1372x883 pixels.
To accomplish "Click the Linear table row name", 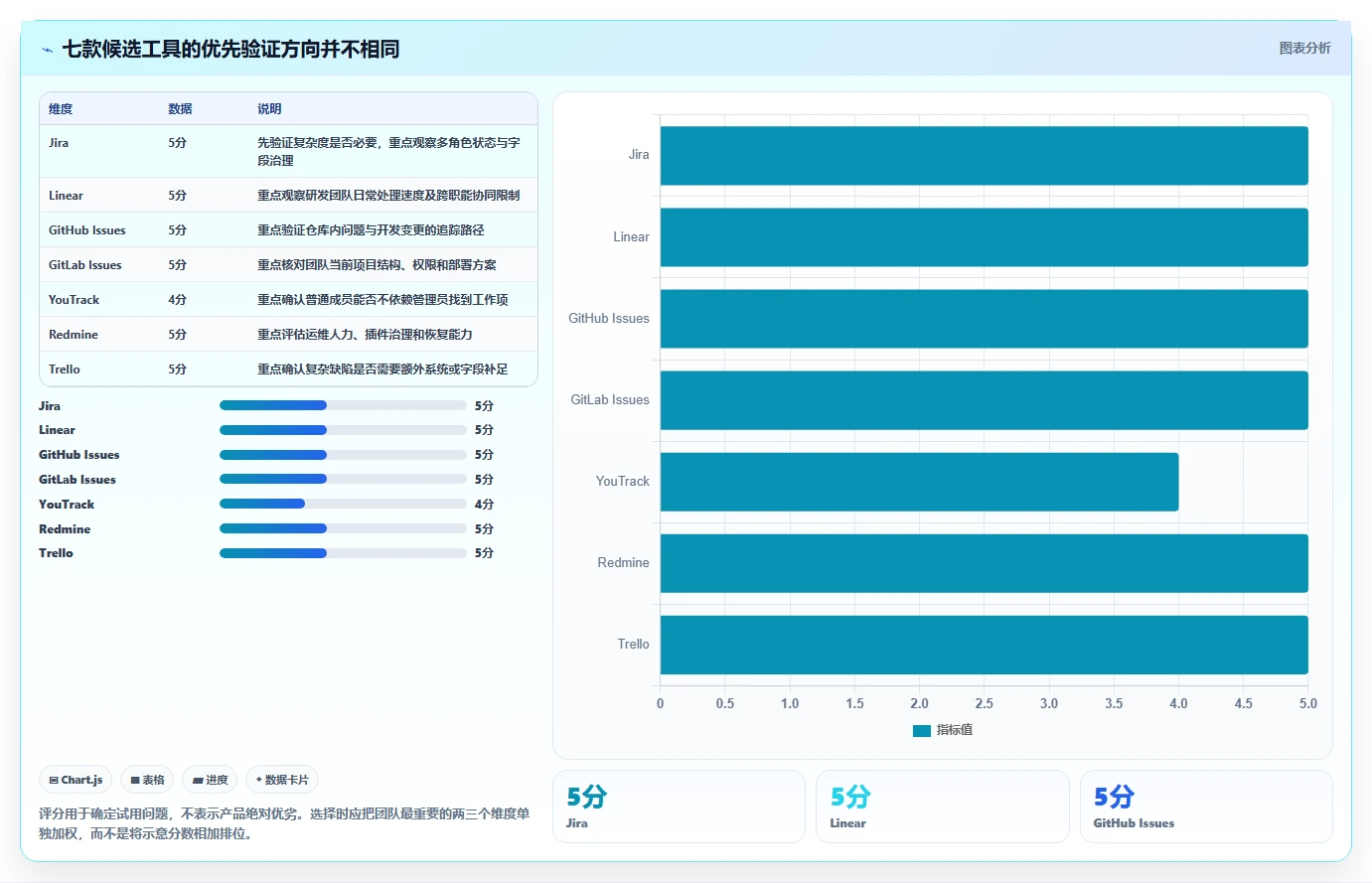I will 66,196.
